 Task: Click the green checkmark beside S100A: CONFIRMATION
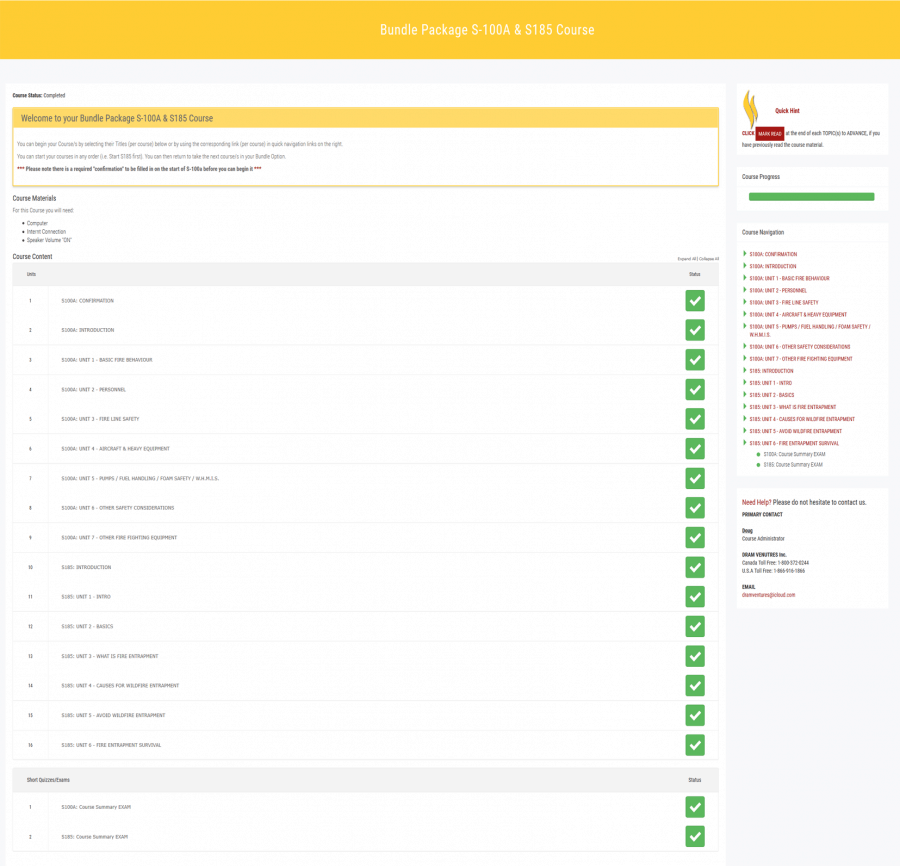pyautogui.click(x=694, y=300)
